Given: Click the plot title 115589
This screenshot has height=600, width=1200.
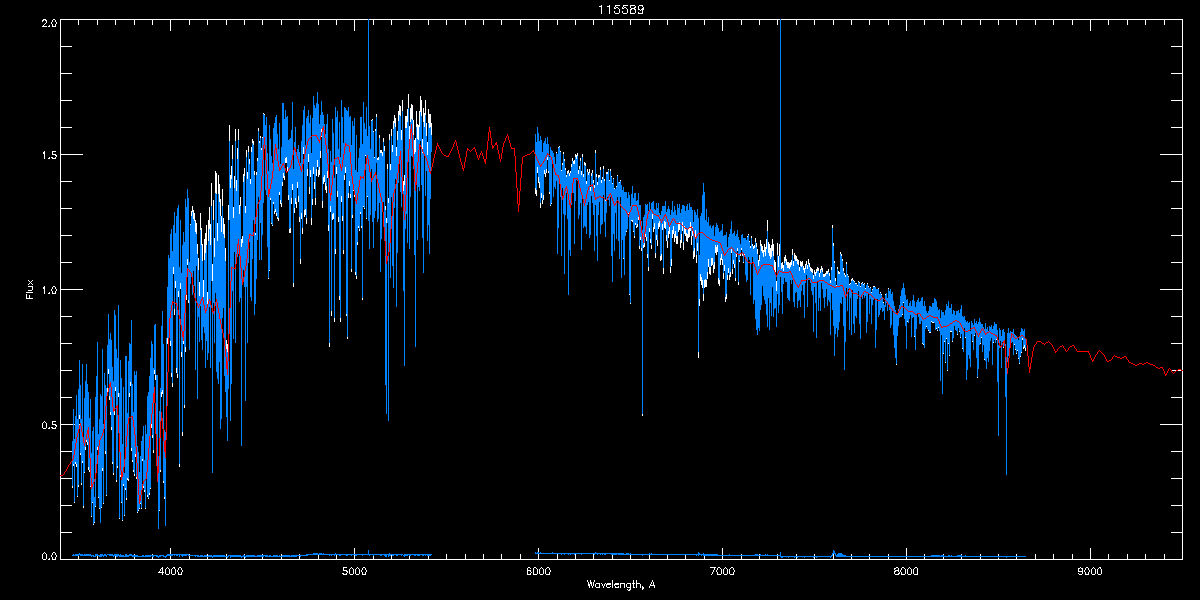Looking at the screenshot, I should 620,9.
